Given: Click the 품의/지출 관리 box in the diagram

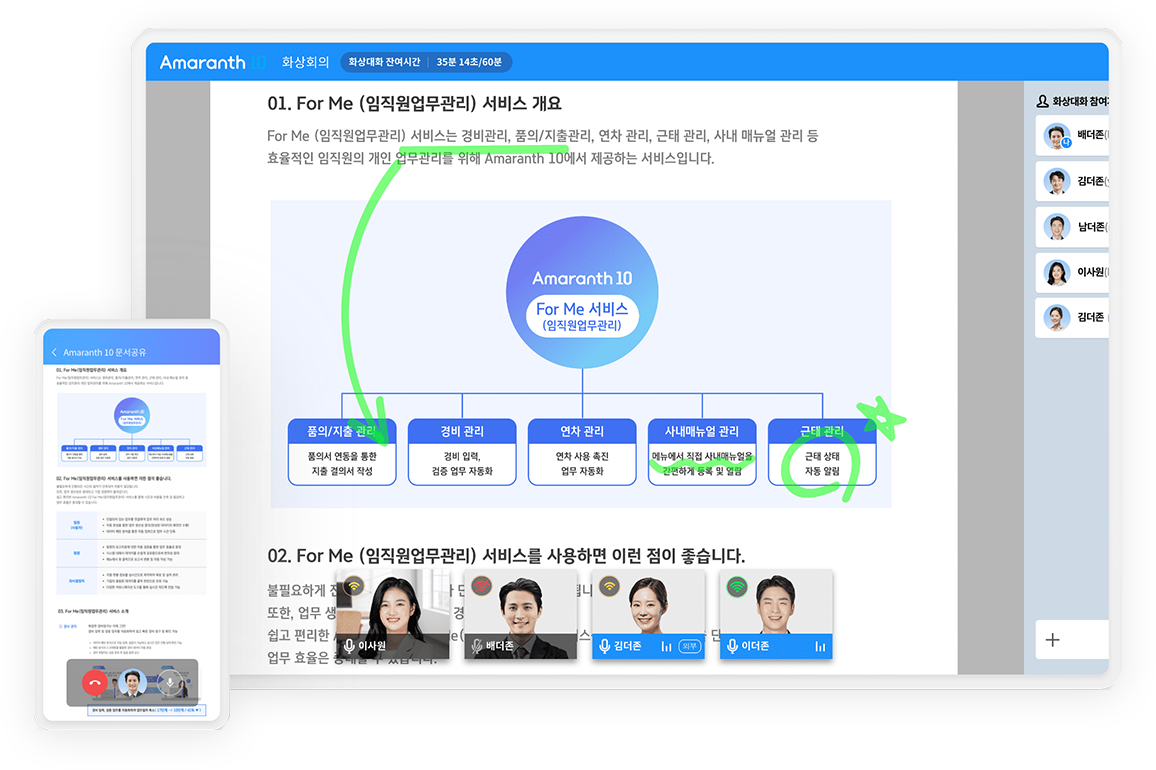Looking at the screenshot, I should (342, 452).
